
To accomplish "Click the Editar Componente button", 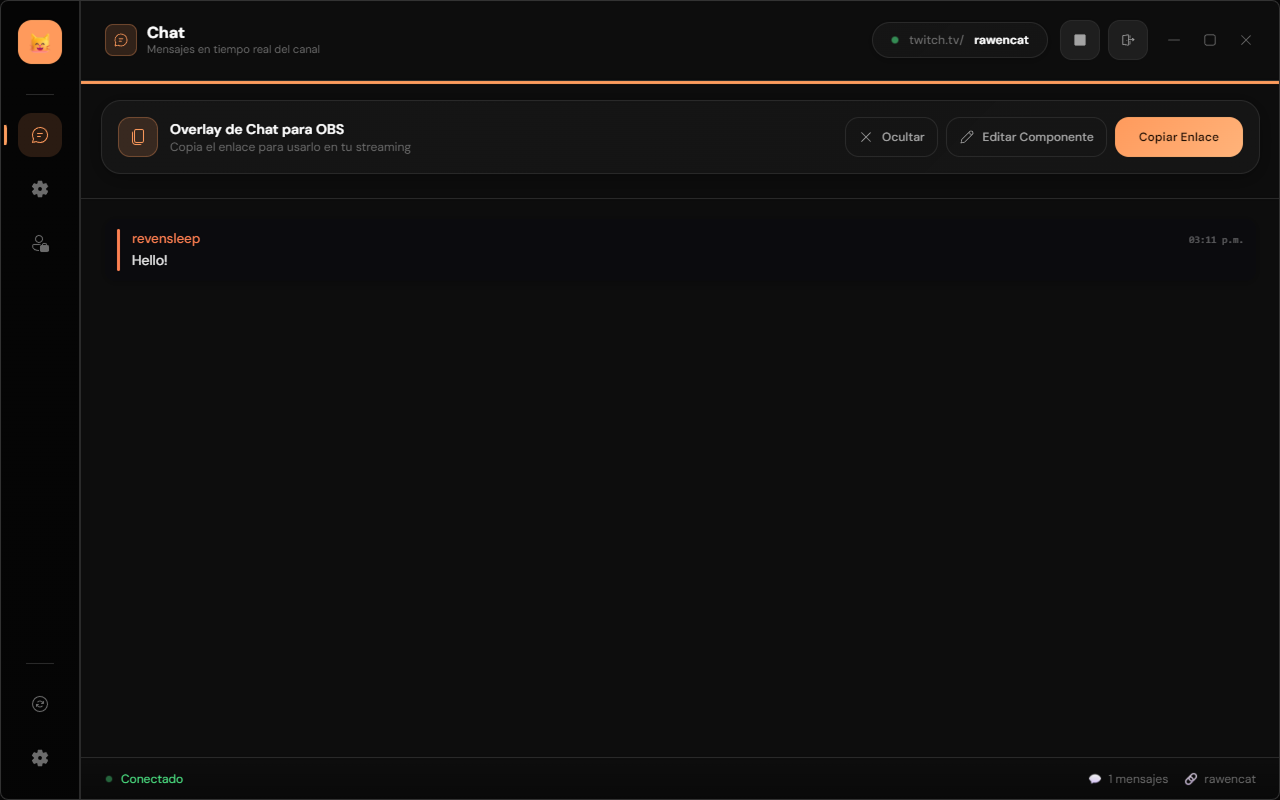I will click(x=1026, y=137).
